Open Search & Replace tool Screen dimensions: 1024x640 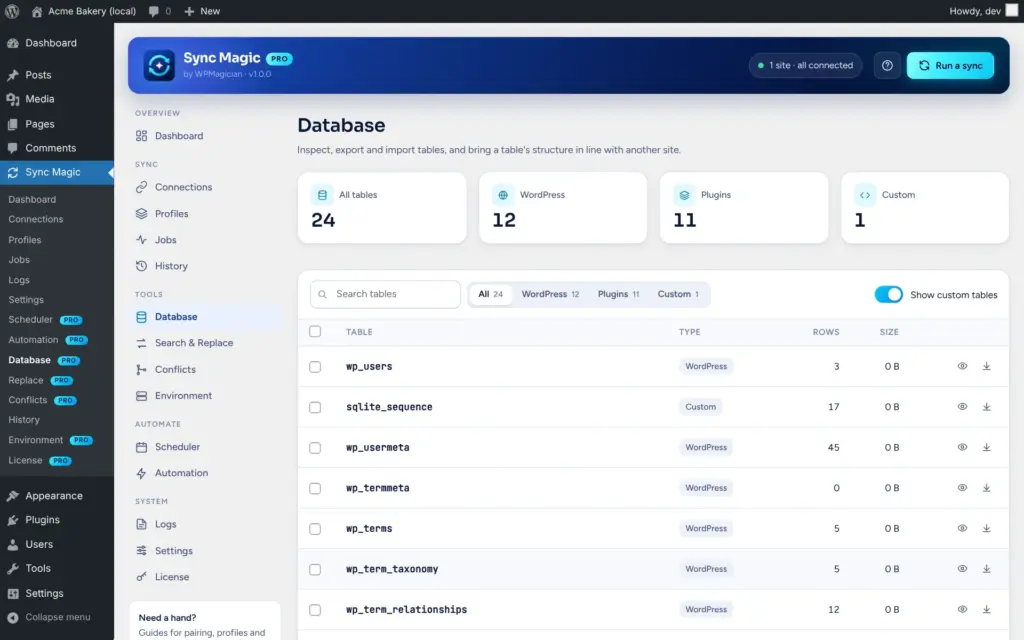tap(194, 343)
